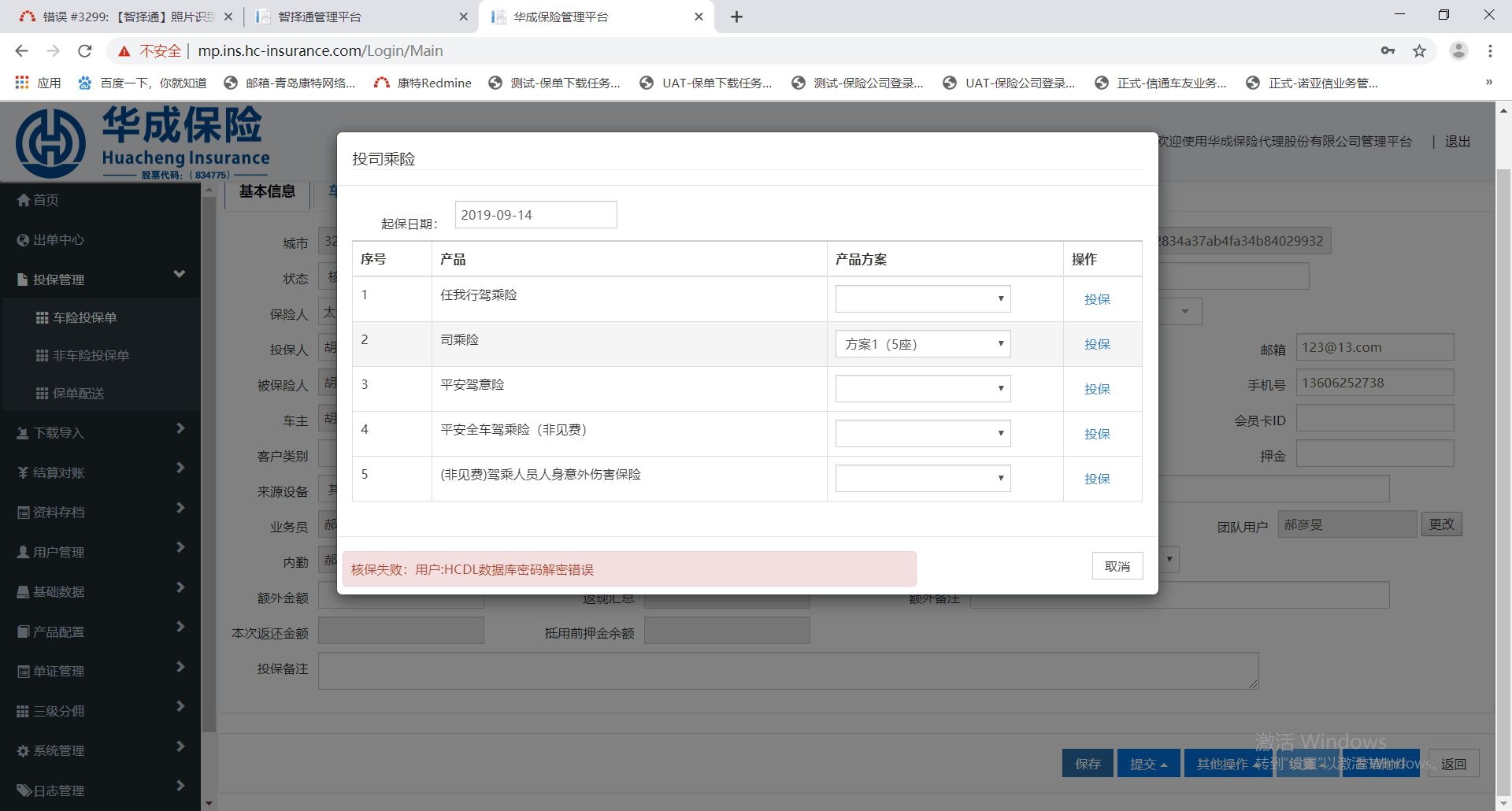Open plan dropdown for 平安全车驾乘险
The height and width of the screenshot is (811, 1512).
pyautogui.click(x=922, y=434)
